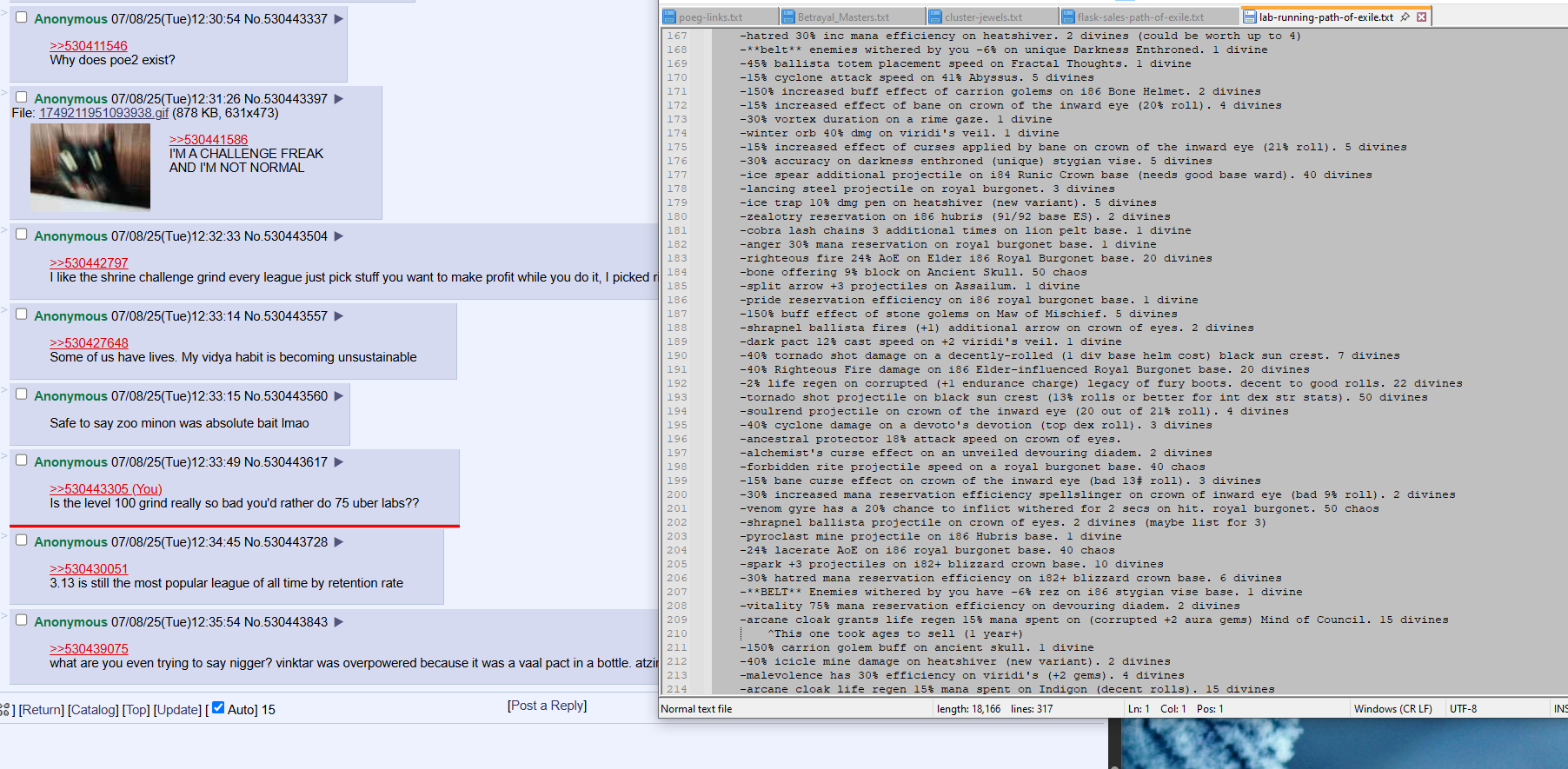Follow the quote link >>530411546
This screenshot has width=1568, height=769.
click(x=89, y=46)
